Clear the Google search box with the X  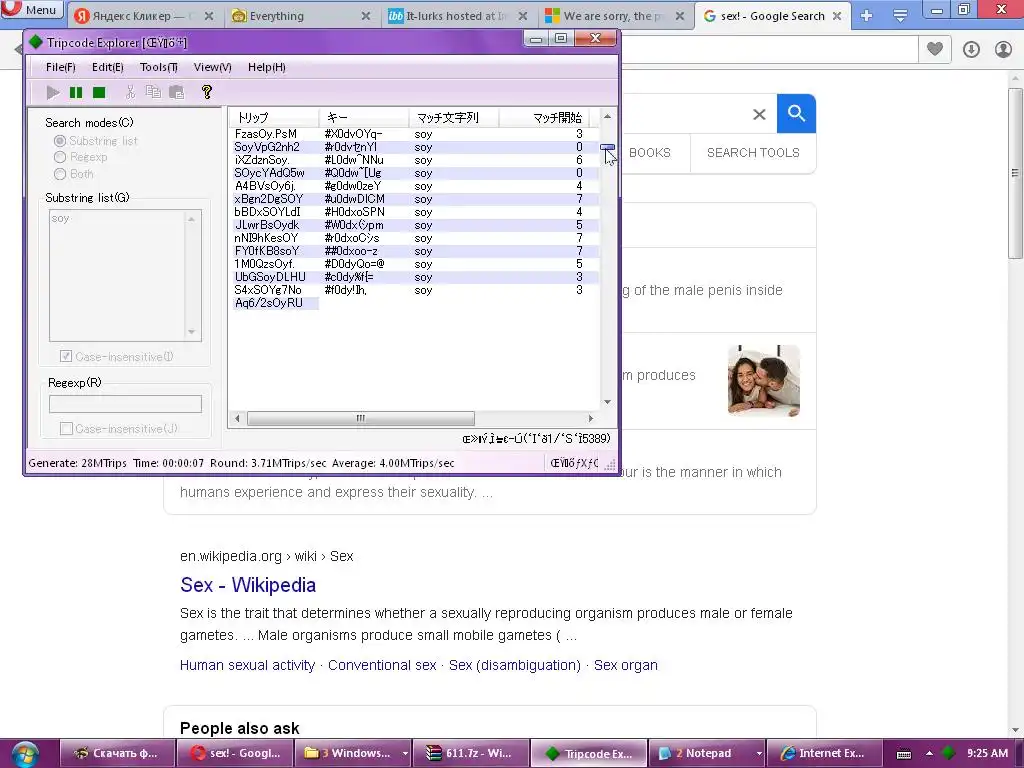pyautogui.click(x=759, y=114)
